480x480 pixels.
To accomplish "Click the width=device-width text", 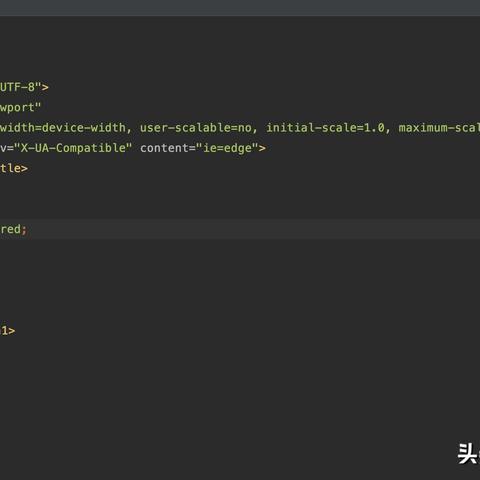I will click(x=63, y=128).
